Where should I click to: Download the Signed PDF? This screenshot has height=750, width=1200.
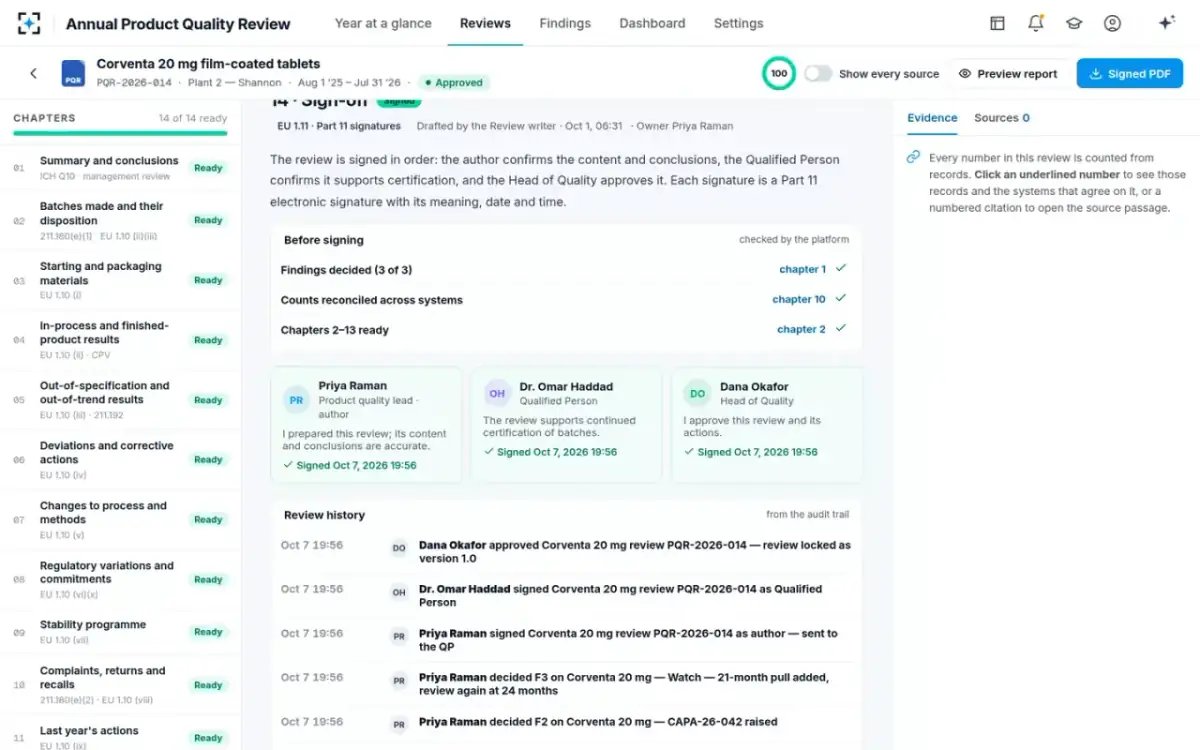(1130, 73)
